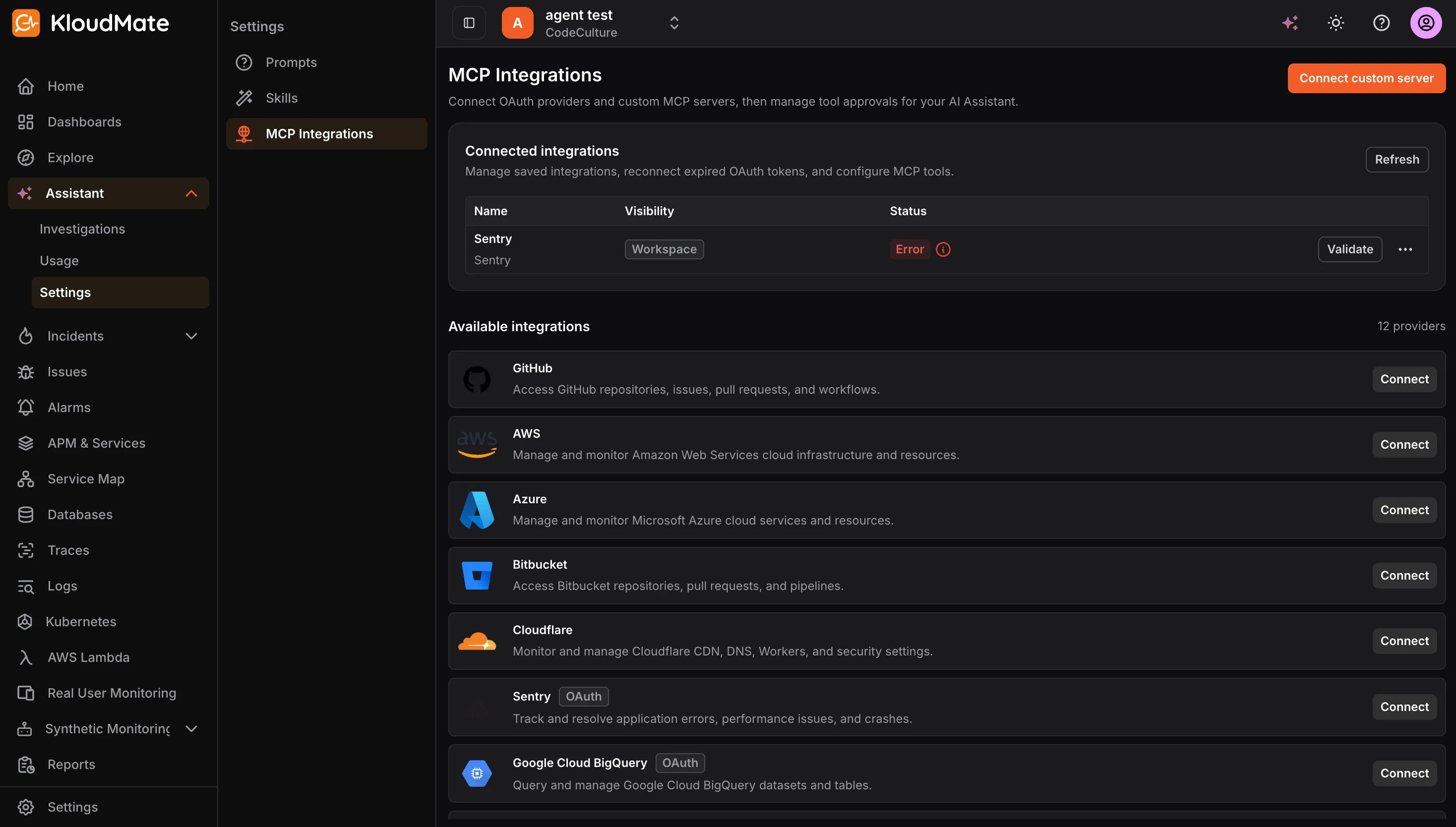This screenshot has width=1456, height=827.
Task: Click the Visibility column header
Action: pyautogui.click(x=649, y=211)
